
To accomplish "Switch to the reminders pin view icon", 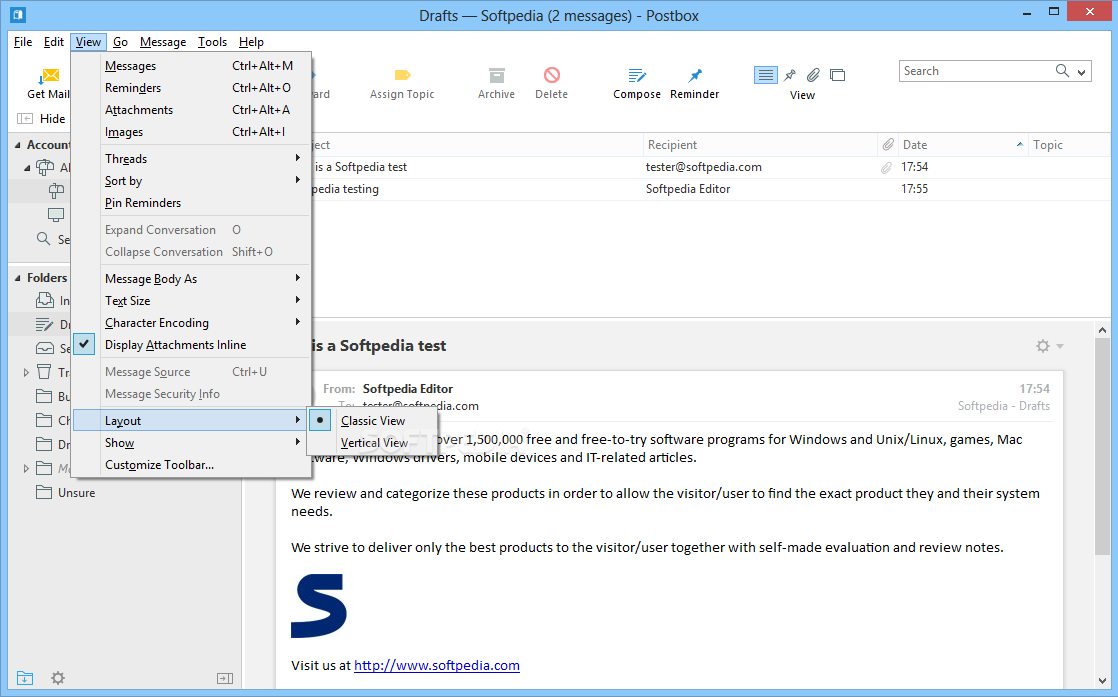I will click(790, 75).
